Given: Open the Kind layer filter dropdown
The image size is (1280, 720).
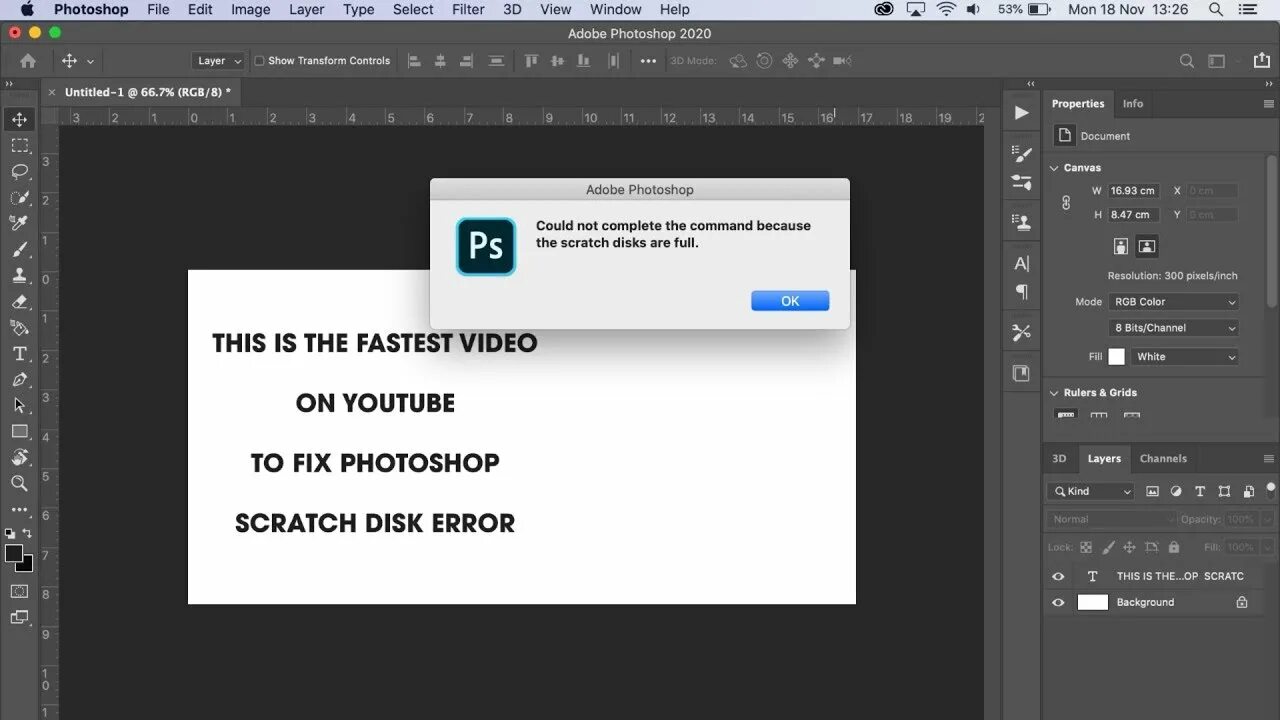Looking at the screenshot, I should tap(1091, 491).
